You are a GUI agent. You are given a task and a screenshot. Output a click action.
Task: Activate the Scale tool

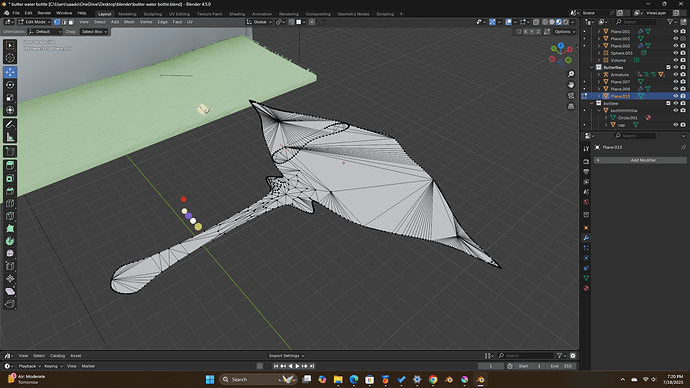10,98
